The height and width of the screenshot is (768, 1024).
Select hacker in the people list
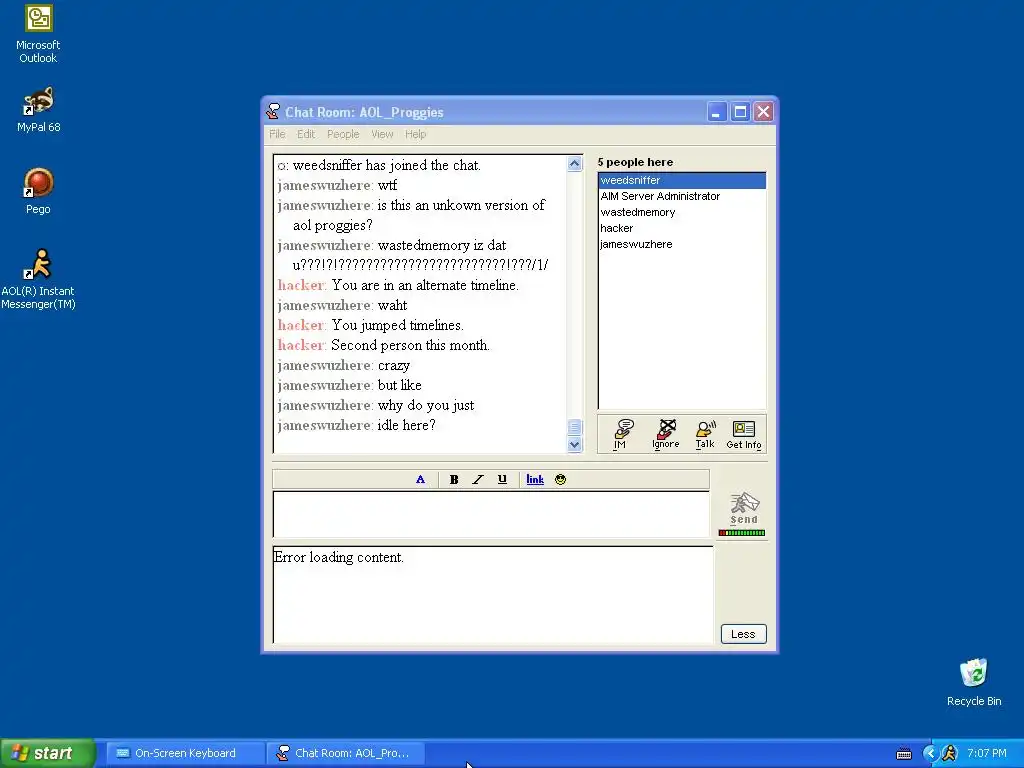tap(682, 228)
